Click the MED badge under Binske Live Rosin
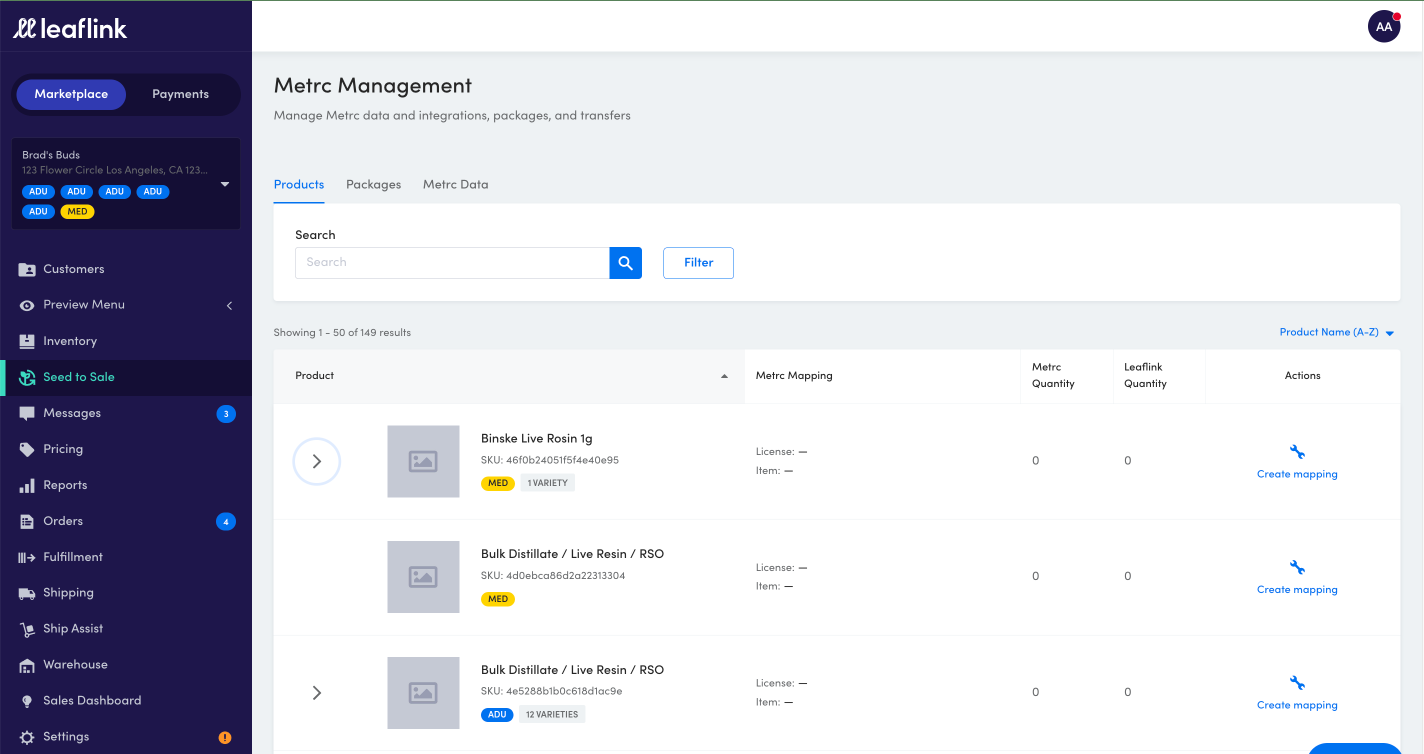This screenshot has width=1424, height=754. coord(498,483)
